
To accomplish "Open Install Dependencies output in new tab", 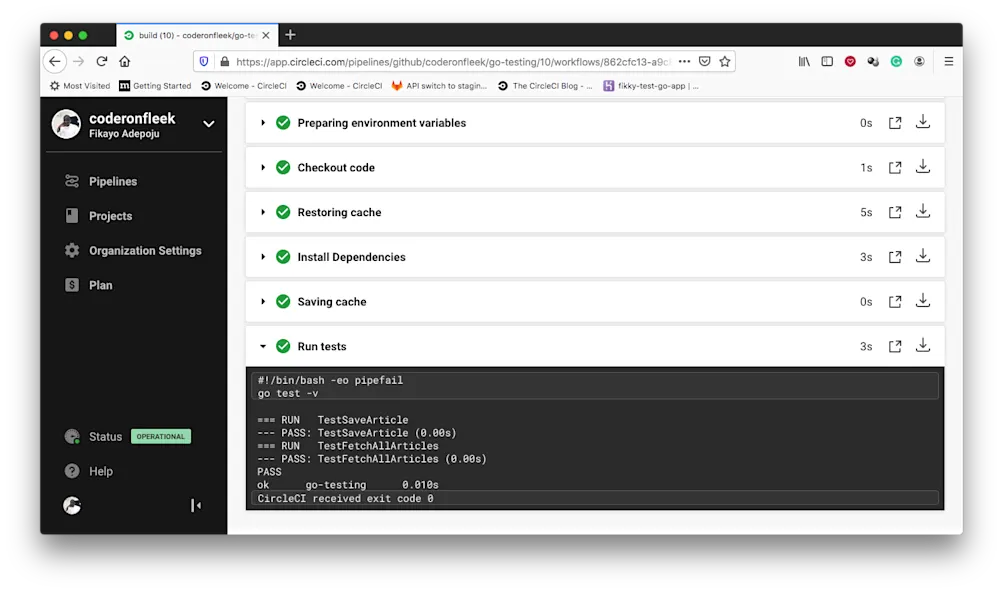I will pos(895,257).
